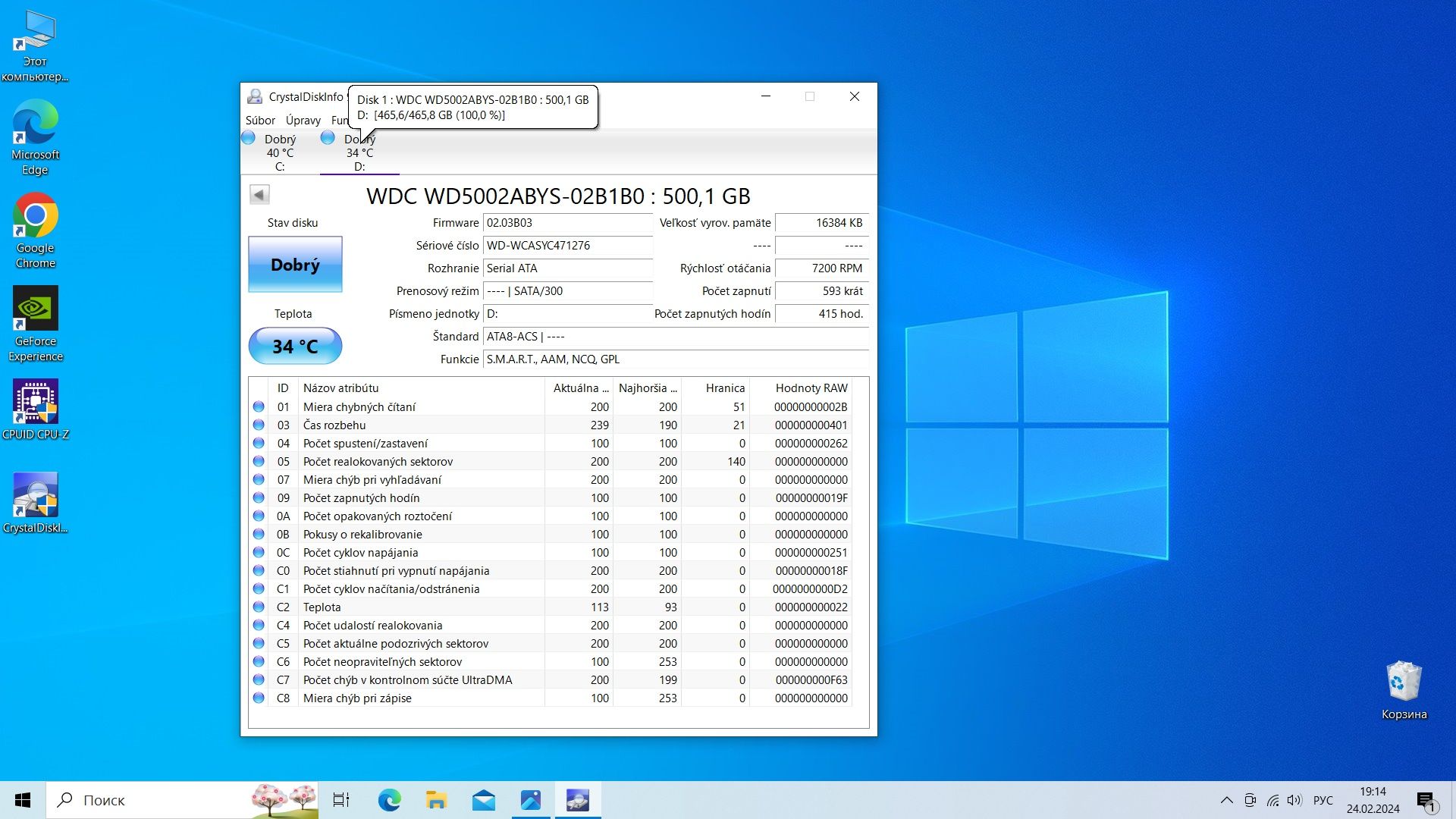
Task: Select the C: disk tab at 40 °C
Action: (279, 152)
